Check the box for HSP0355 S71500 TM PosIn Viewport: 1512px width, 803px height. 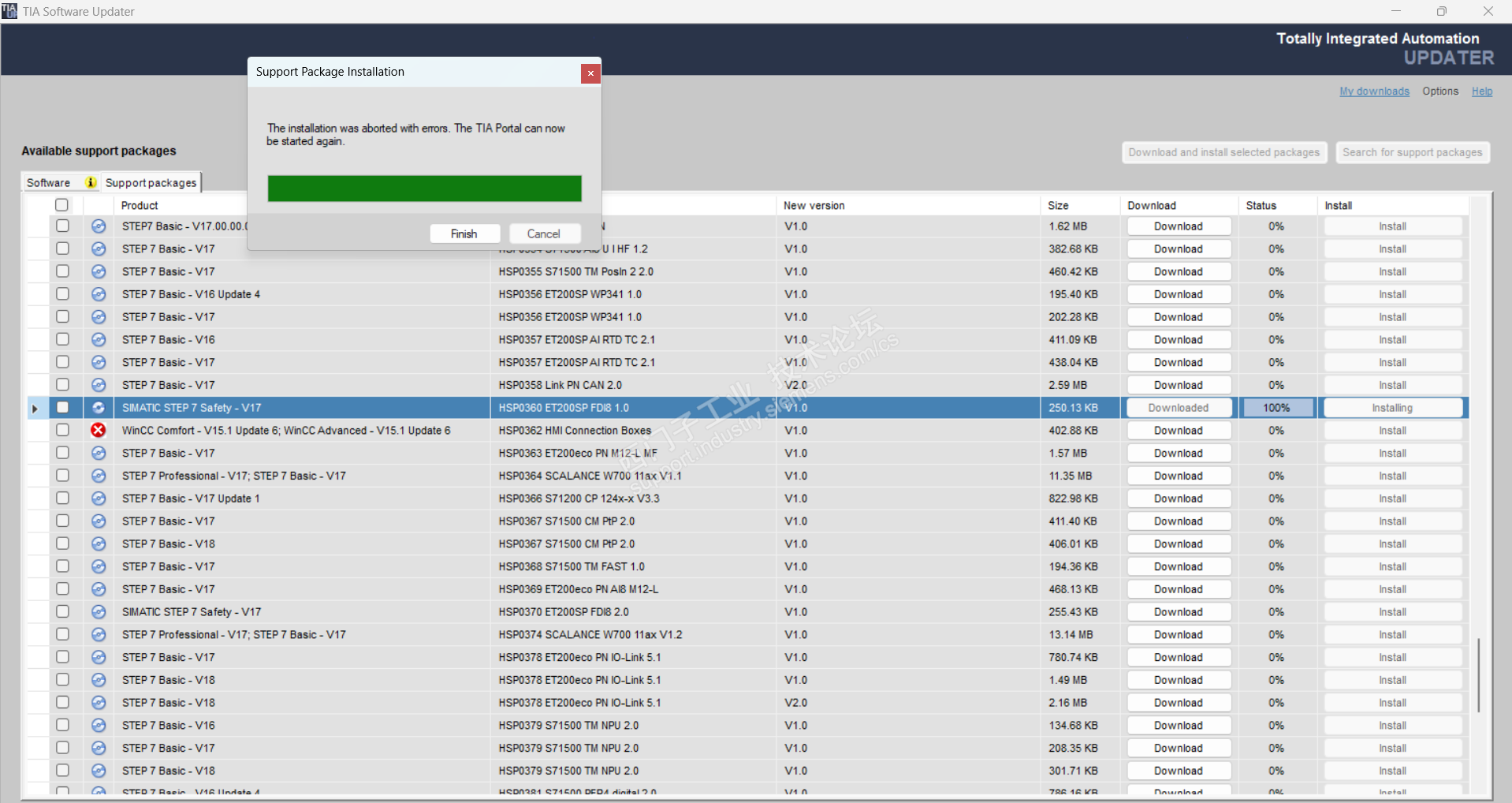[62, 271]
